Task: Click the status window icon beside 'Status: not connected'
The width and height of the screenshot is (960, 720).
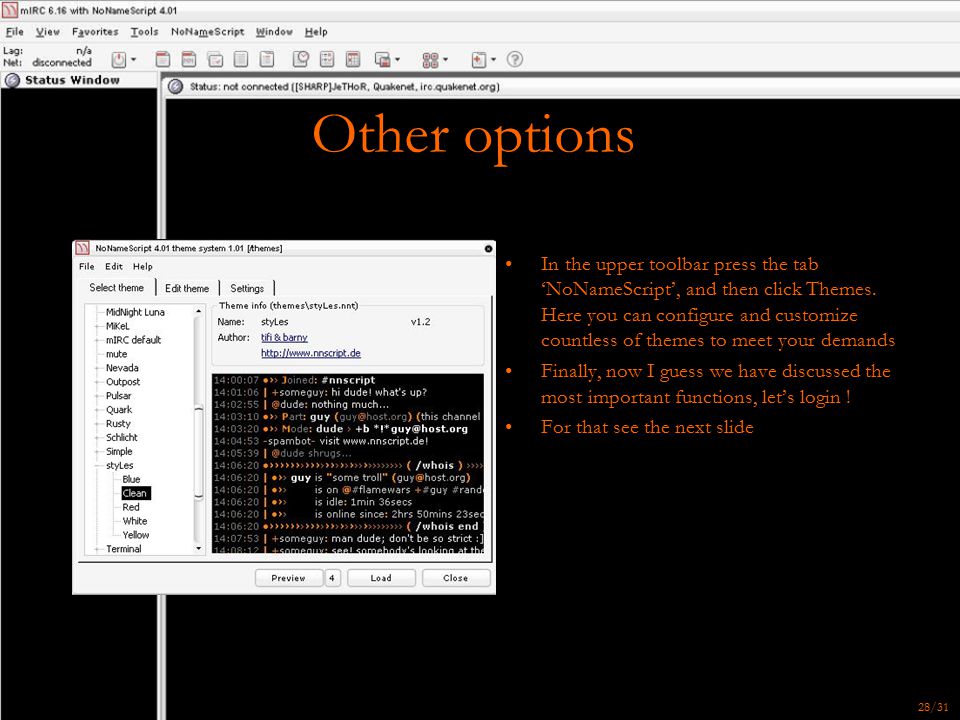Action: (x=176, y=87)
